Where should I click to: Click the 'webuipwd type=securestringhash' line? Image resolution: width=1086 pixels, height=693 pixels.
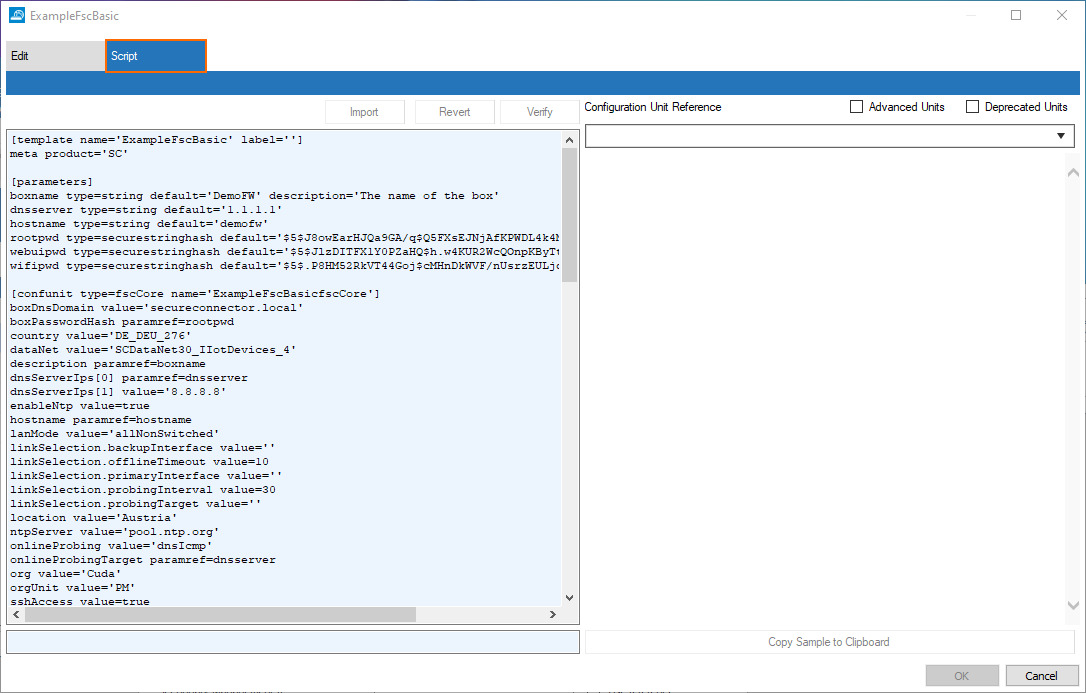point(285,252)
